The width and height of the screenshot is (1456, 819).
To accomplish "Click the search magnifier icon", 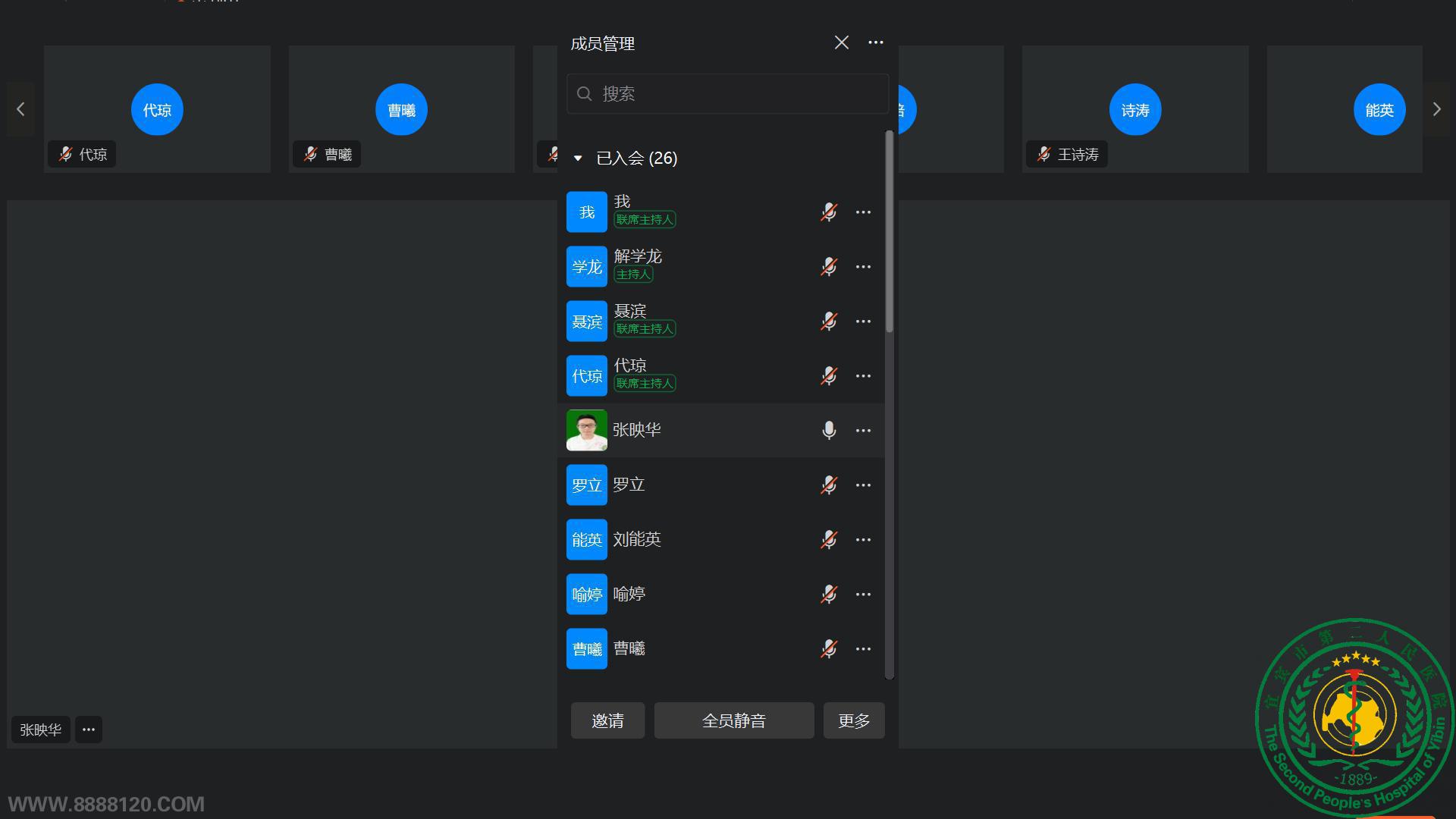I will pyautogui.click(x=584, y=93).
